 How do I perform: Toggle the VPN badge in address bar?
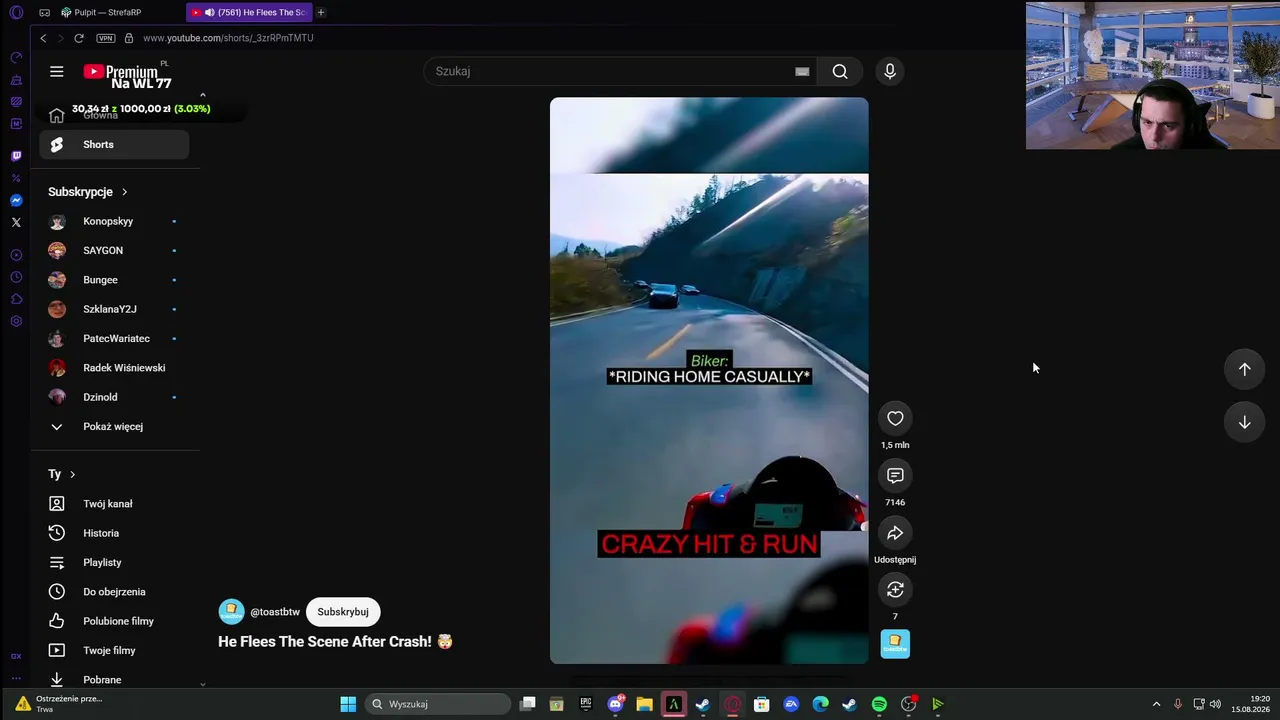tap(106, 38)
